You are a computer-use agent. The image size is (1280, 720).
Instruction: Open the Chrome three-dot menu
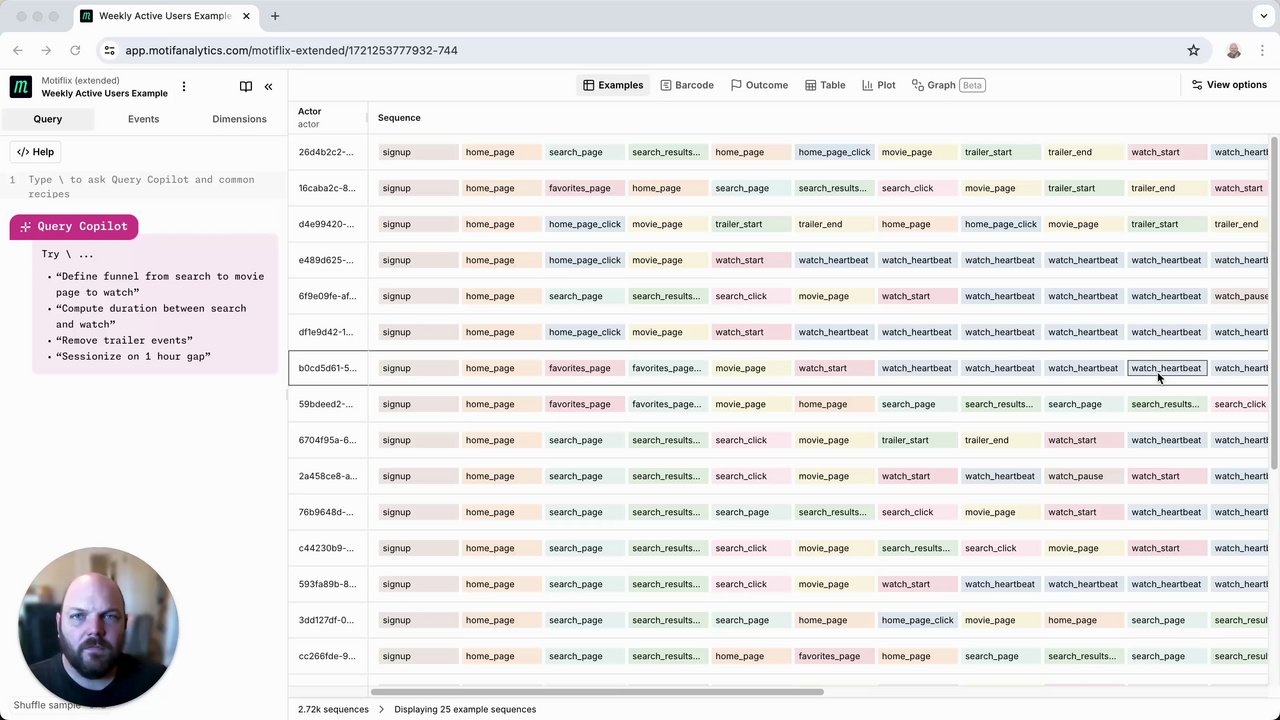tap(1262, 50)
